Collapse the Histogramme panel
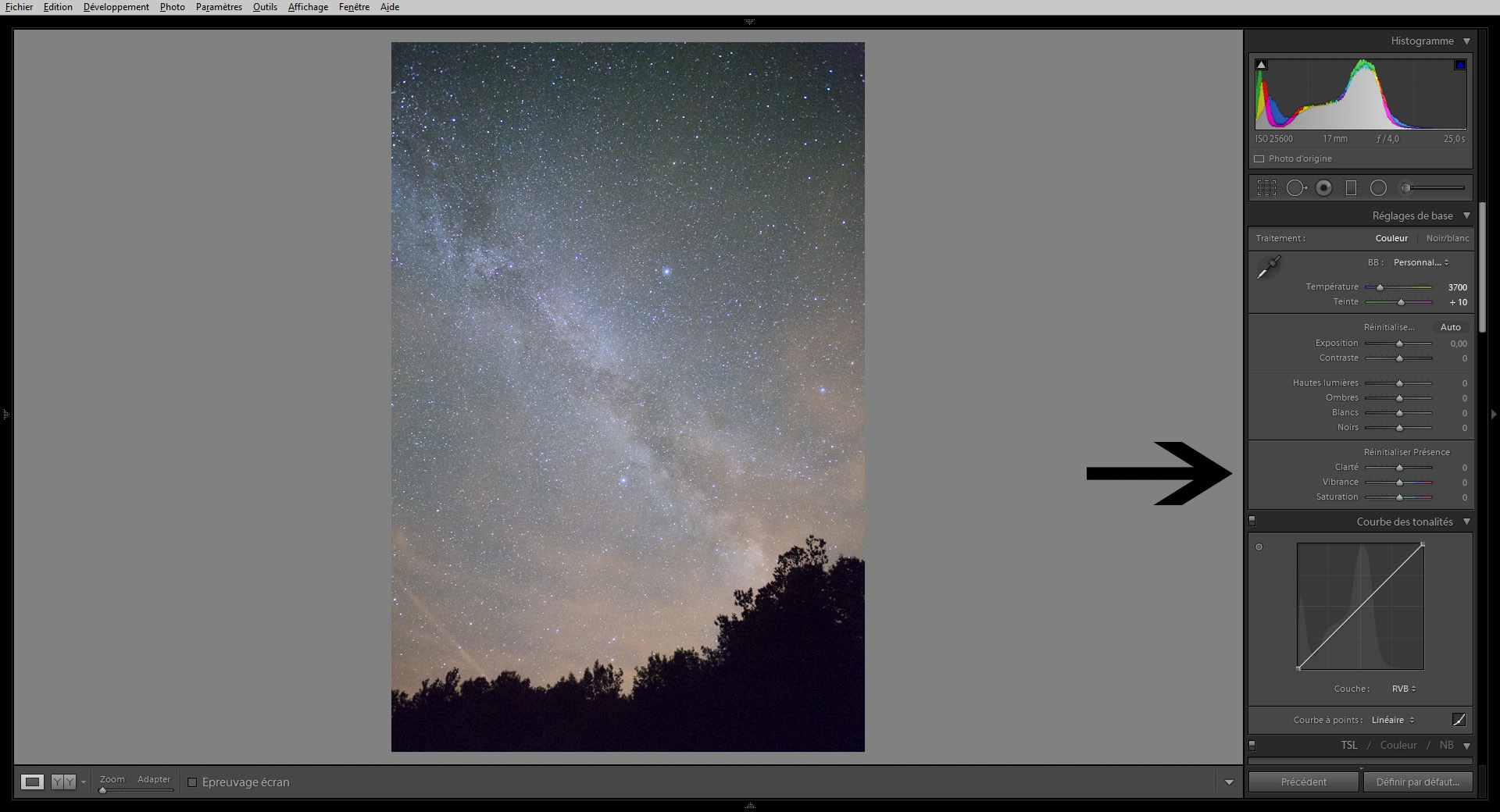The width and height of the screenshot is (1500, 812). click(x=1466, y=41)
